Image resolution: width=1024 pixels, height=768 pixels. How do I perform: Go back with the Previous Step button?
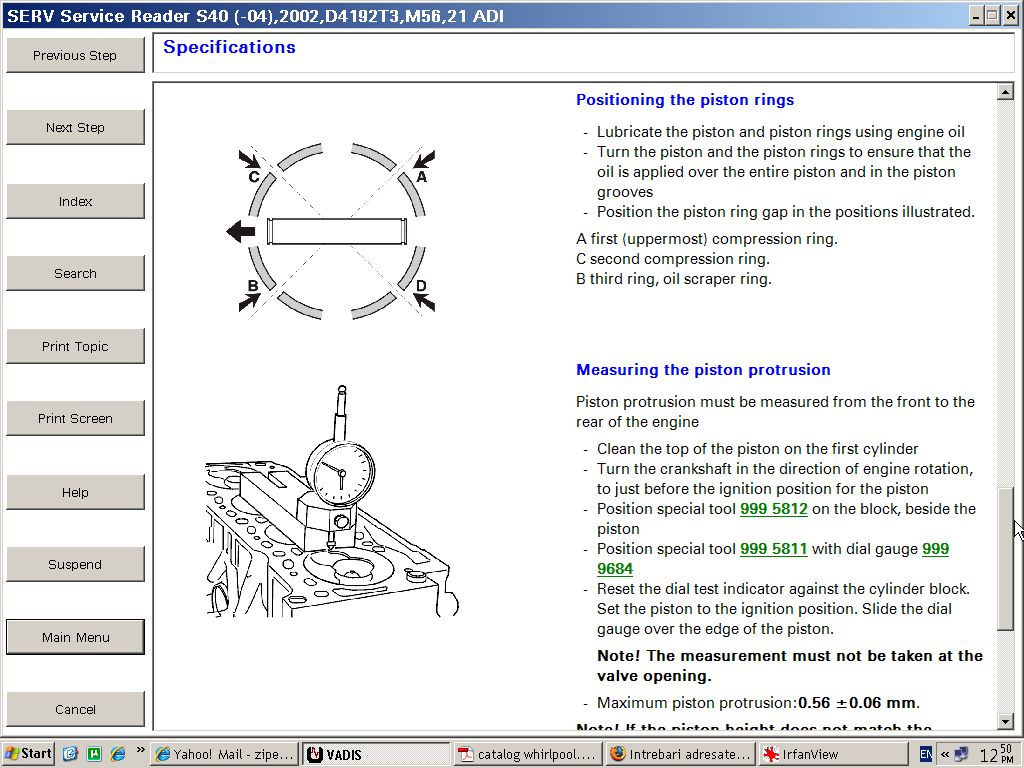pyautogui.click(x=75, y=55)
